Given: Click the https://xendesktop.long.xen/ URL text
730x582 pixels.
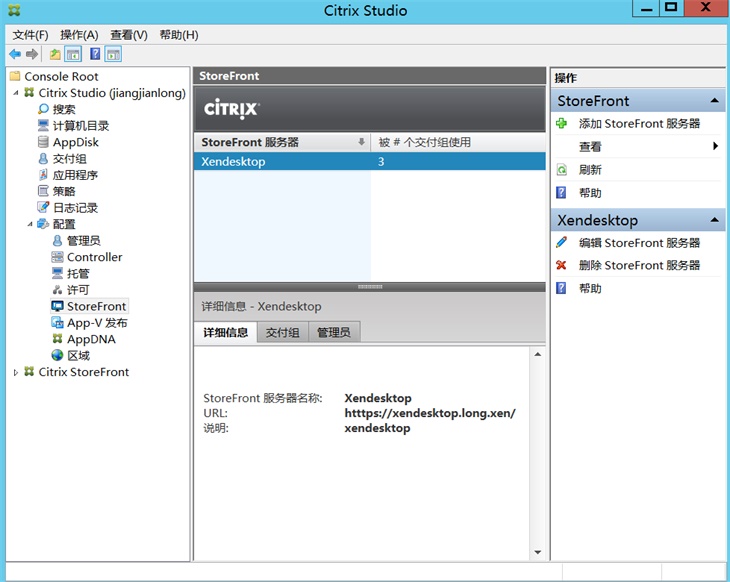Looking at the screenshot, I should click(430, 413).
